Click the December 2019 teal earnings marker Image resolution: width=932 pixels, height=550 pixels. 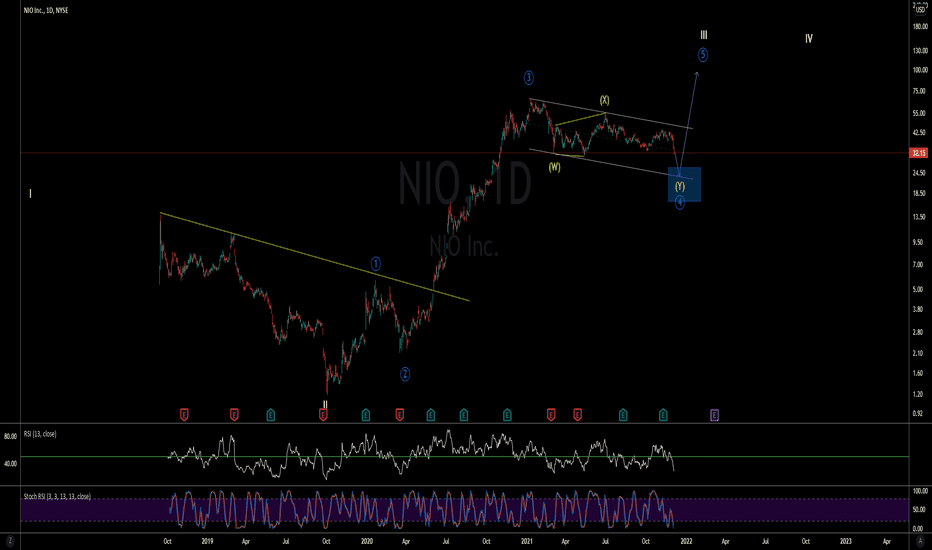tap(366, 415)
